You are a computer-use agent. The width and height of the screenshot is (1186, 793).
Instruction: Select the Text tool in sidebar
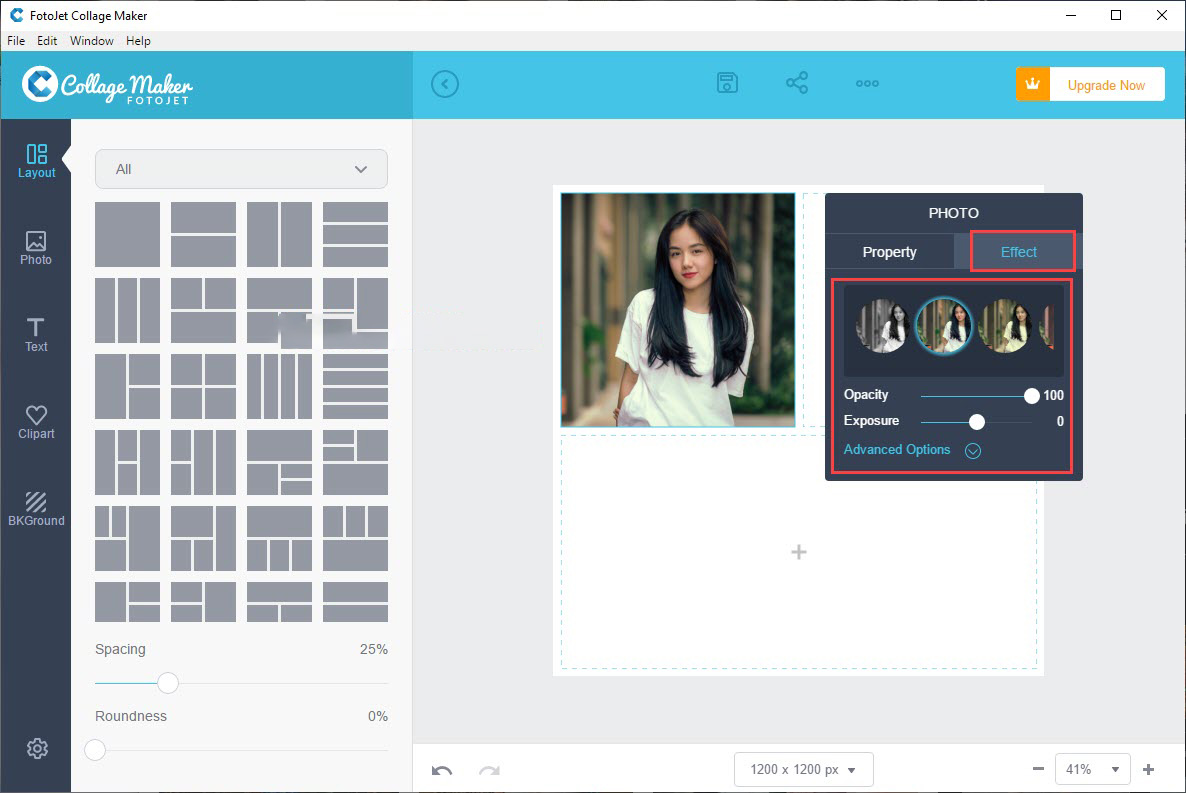(36, 335)
